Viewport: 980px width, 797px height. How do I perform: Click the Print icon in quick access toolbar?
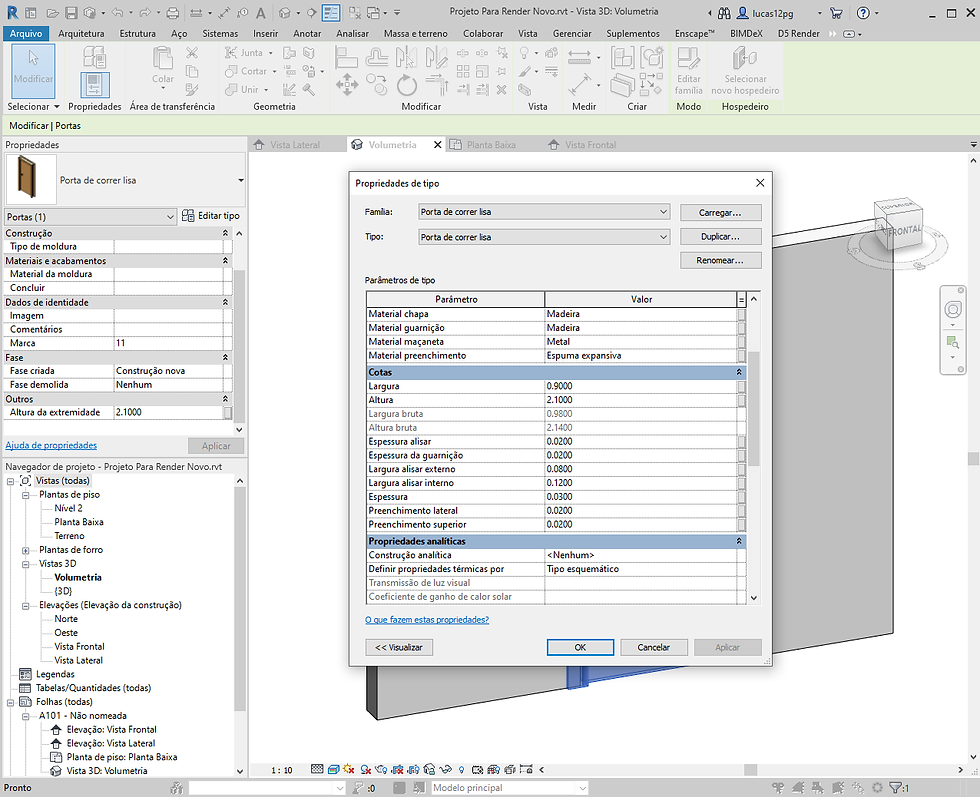pos(173,13)
